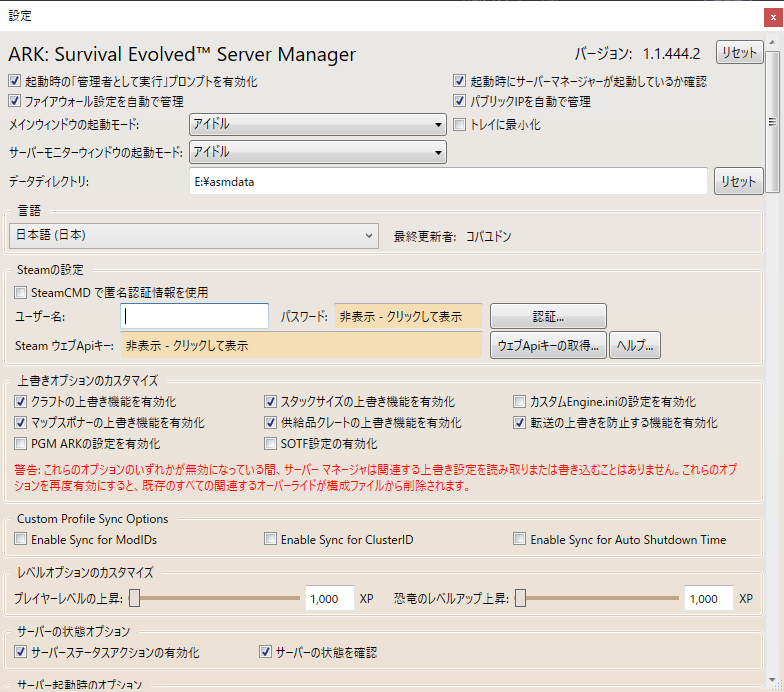Toggle 供給品クレートの上書き機能を有効化 checkbox
The width and height of the screenshot is (784, 692).
pos(270,422)
